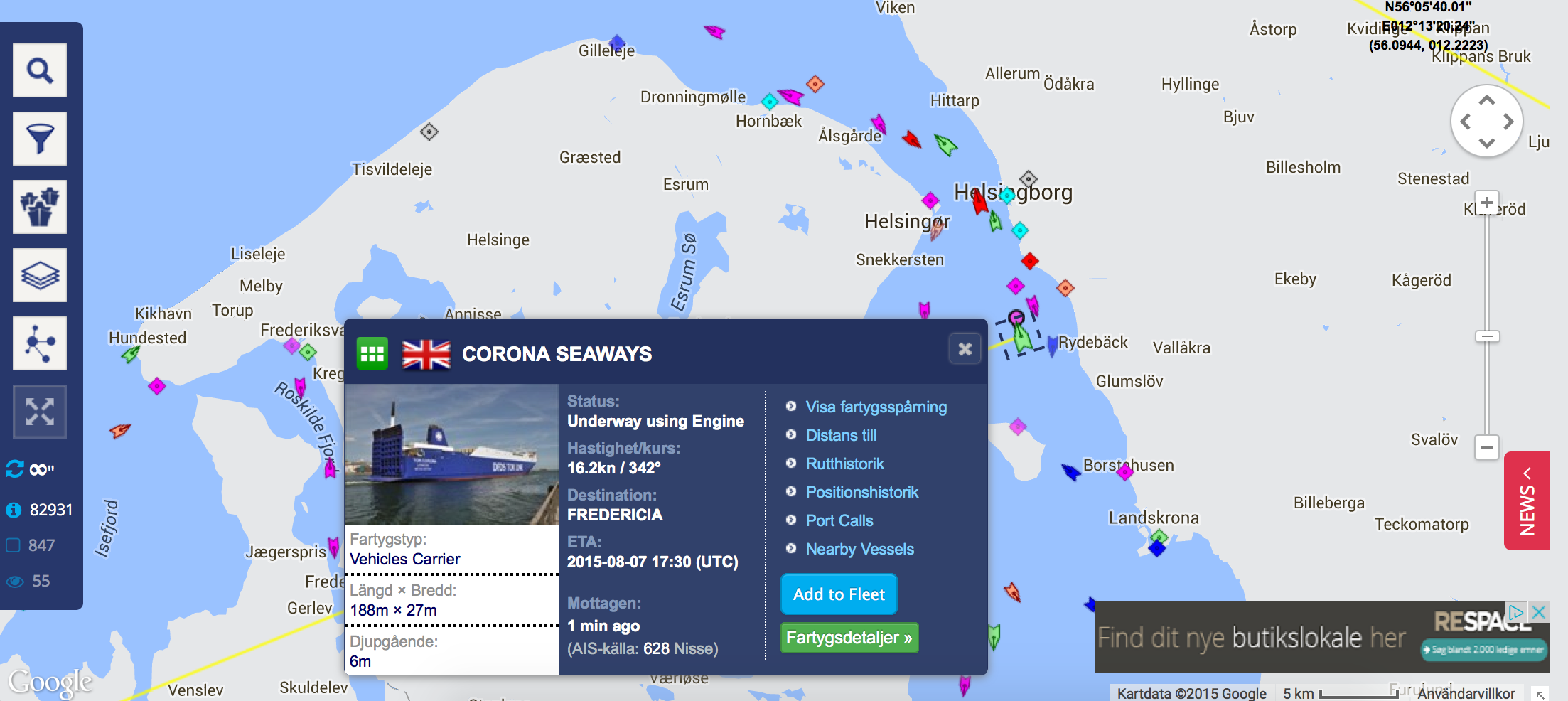
Task: Open the map layers tool
Action: pos(40,275)
